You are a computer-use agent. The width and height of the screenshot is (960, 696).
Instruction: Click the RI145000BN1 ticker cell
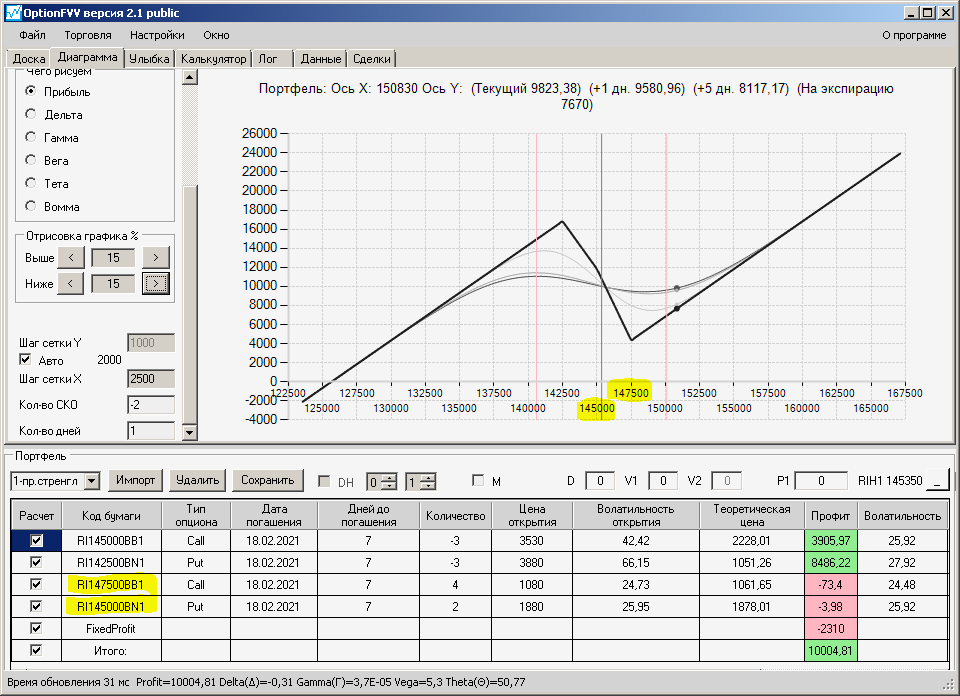(x=111, y=607)
